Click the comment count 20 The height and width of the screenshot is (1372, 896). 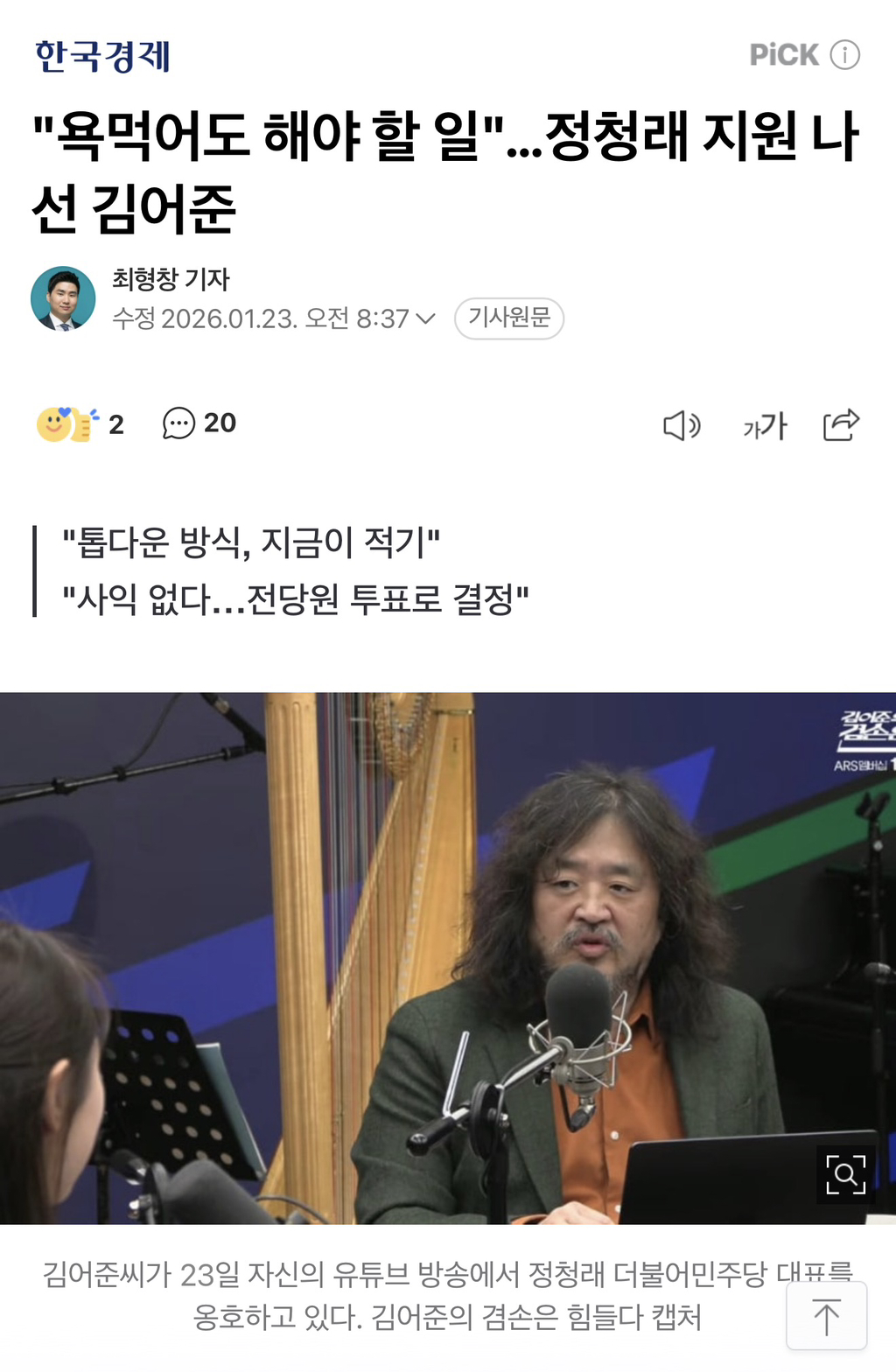(220, 423)
